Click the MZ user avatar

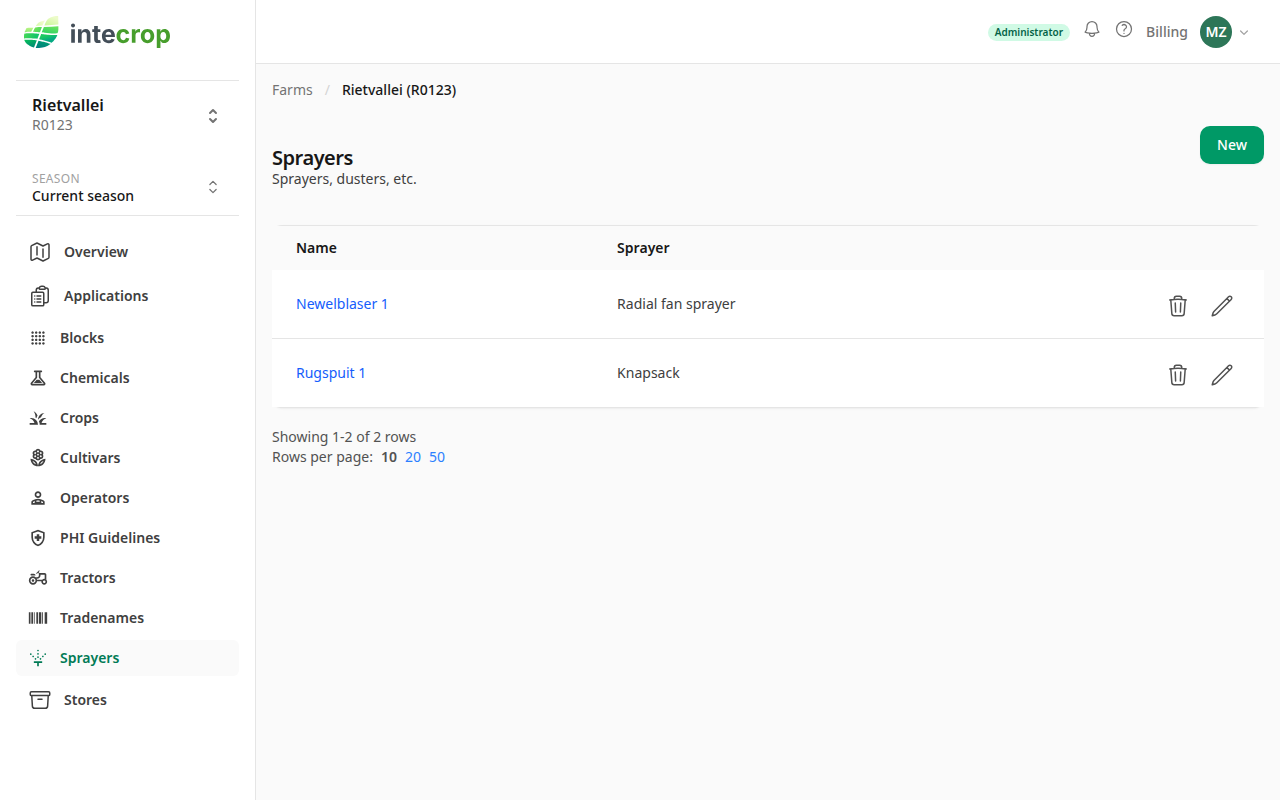[1216, 32]
